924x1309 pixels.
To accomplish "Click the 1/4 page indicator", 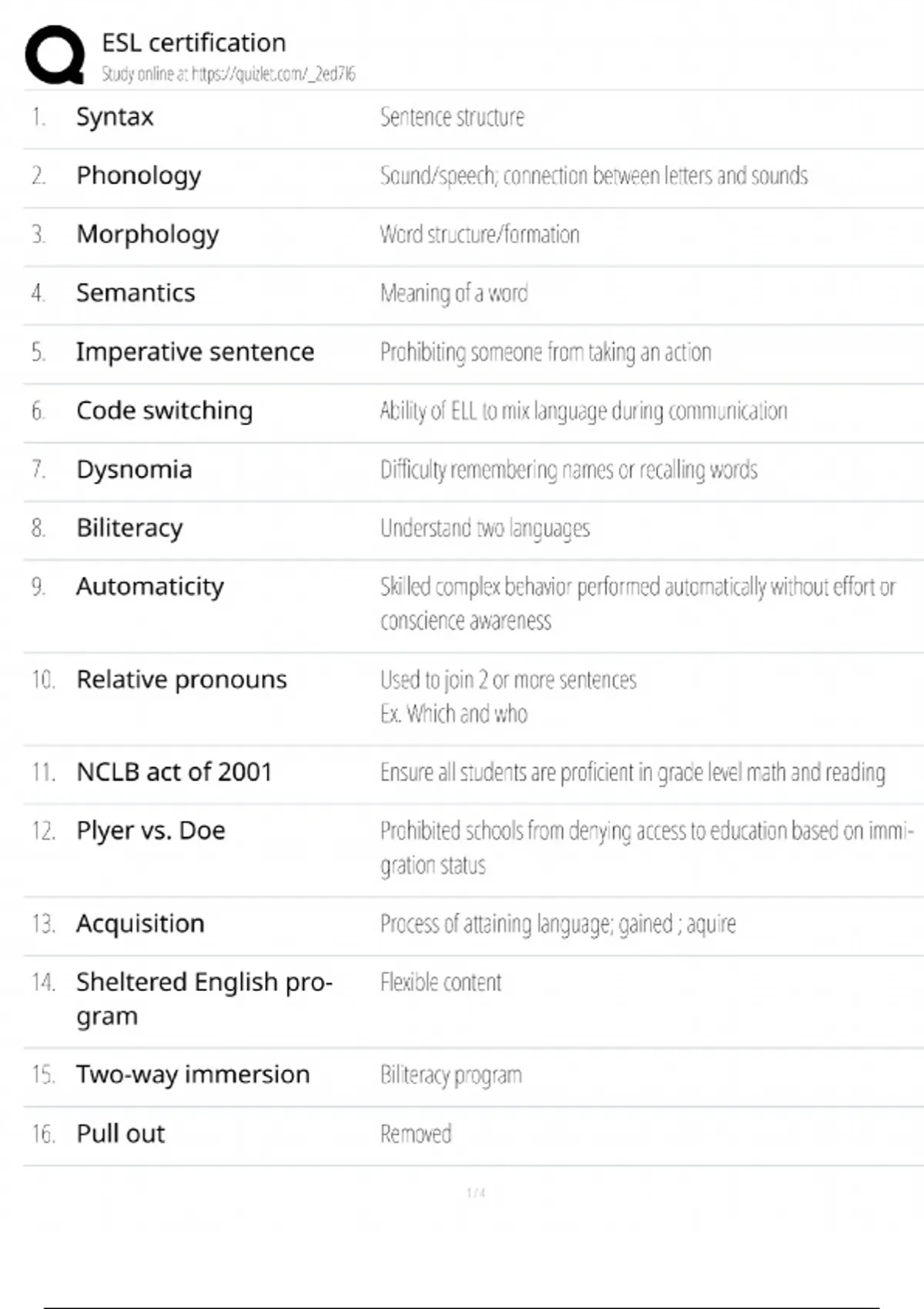I will point(476,1193).
